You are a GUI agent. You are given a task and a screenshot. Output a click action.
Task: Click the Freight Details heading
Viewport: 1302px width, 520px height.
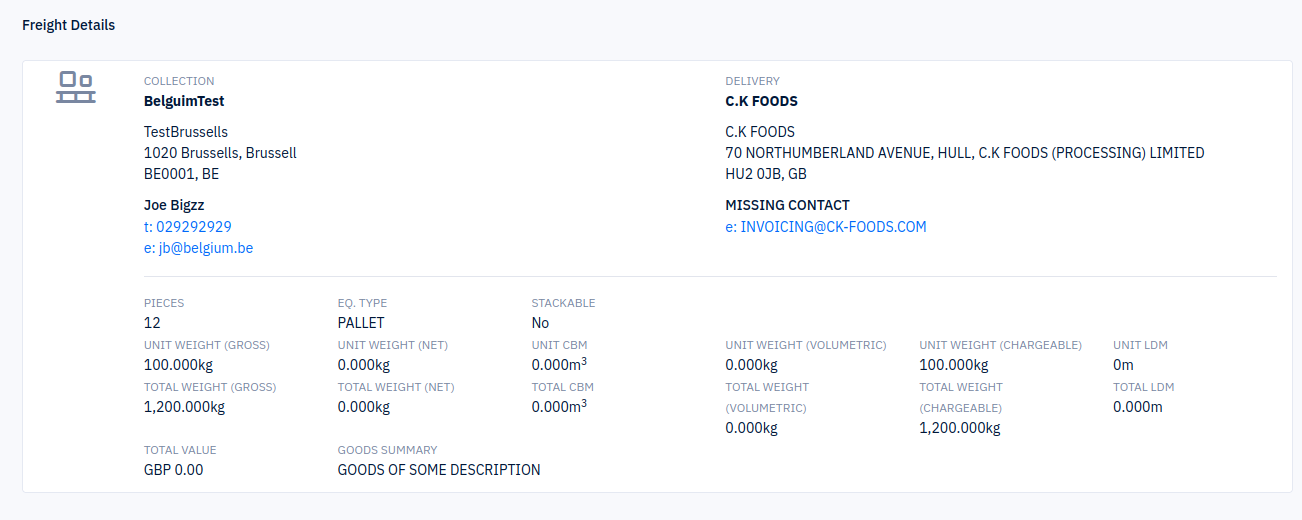(x=68, y=25)
